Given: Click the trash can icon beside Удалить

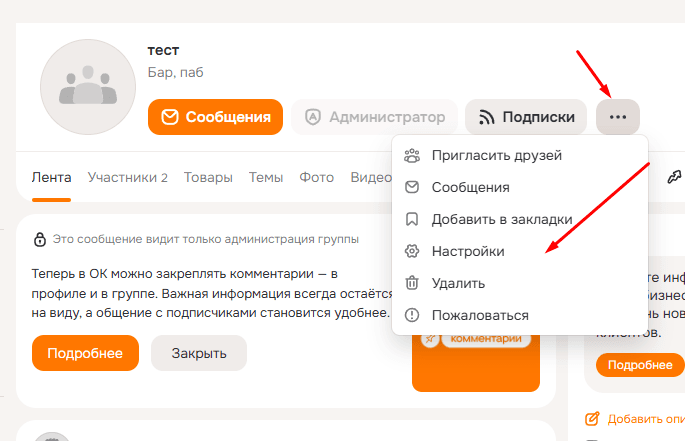Looking at the screenshot, I should [412, 283].
